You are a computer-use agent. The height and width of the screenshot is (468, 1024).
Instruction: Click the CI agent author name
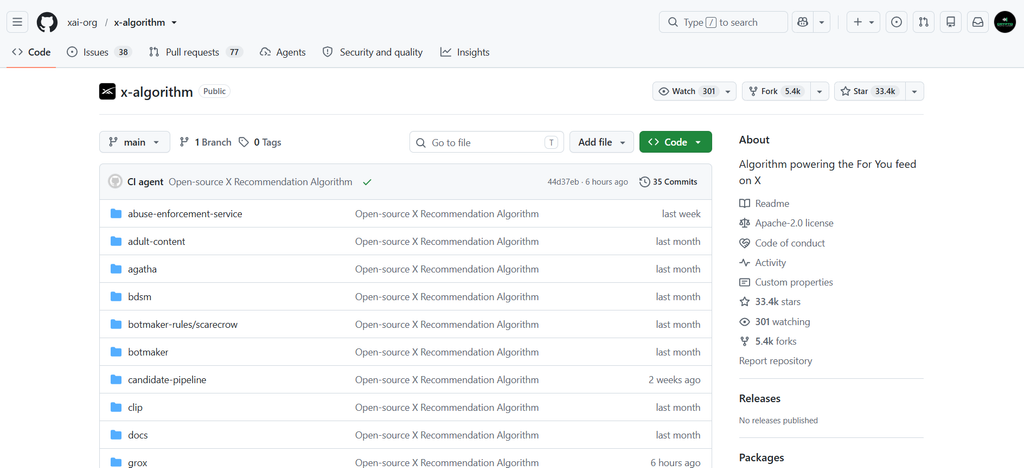(x=145, y=182)
